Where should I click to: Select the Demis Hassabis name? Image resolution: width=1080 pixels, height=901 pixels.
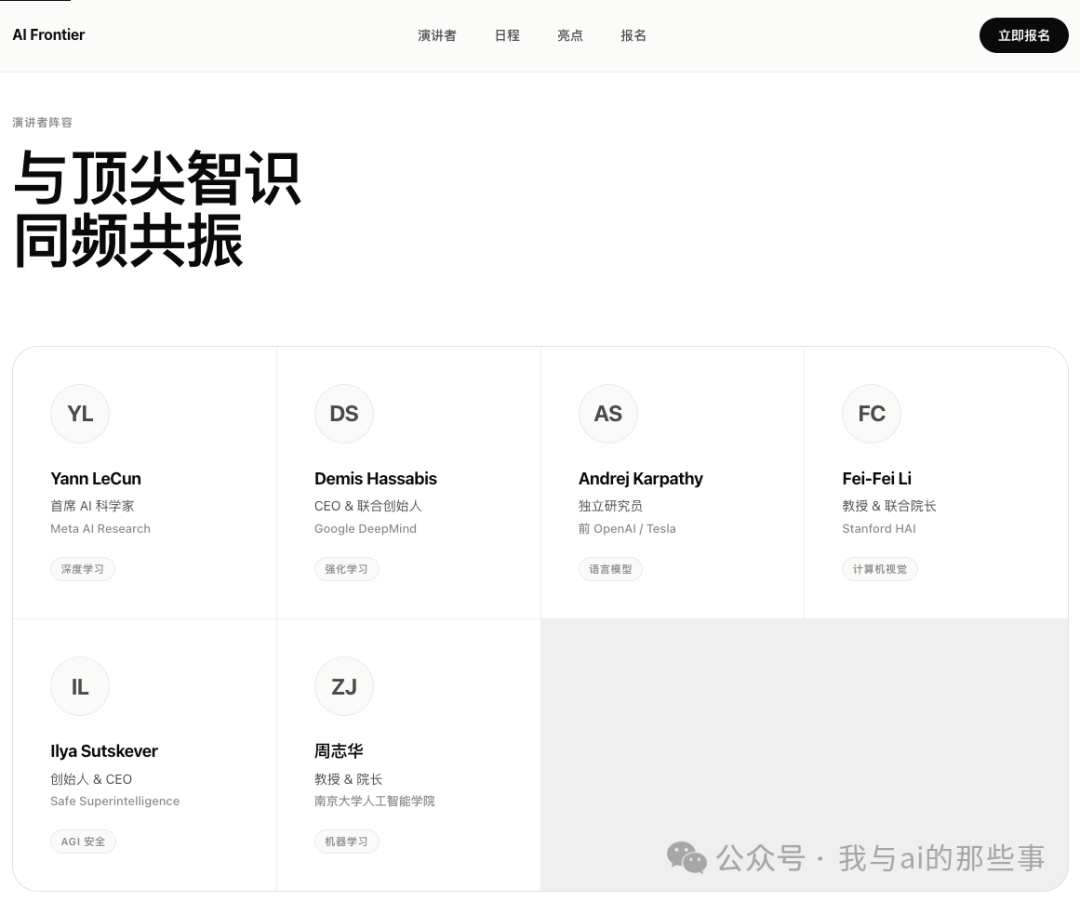[x=375, y=478]
